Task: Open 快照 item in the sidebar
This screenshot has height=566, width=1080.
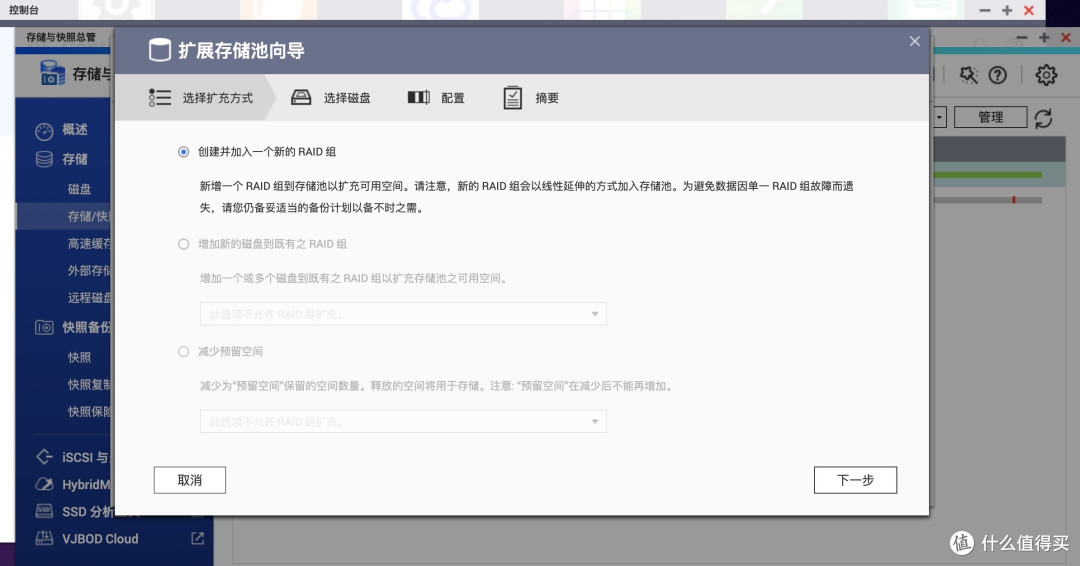Action: (x=79, y=357)
